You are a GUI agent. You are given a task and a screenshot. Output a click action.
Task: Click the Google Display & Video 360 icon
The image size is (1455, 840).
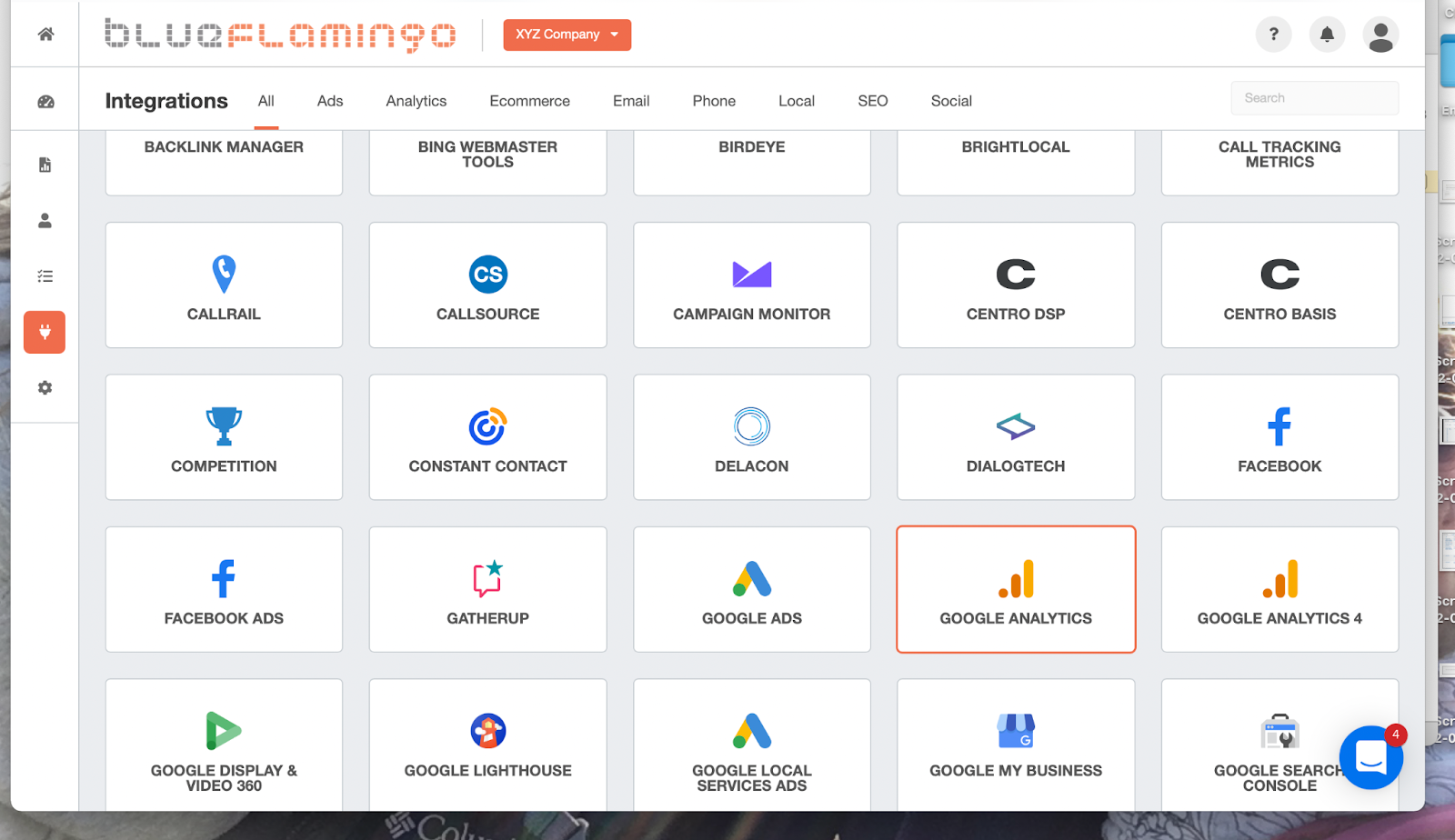224,730
